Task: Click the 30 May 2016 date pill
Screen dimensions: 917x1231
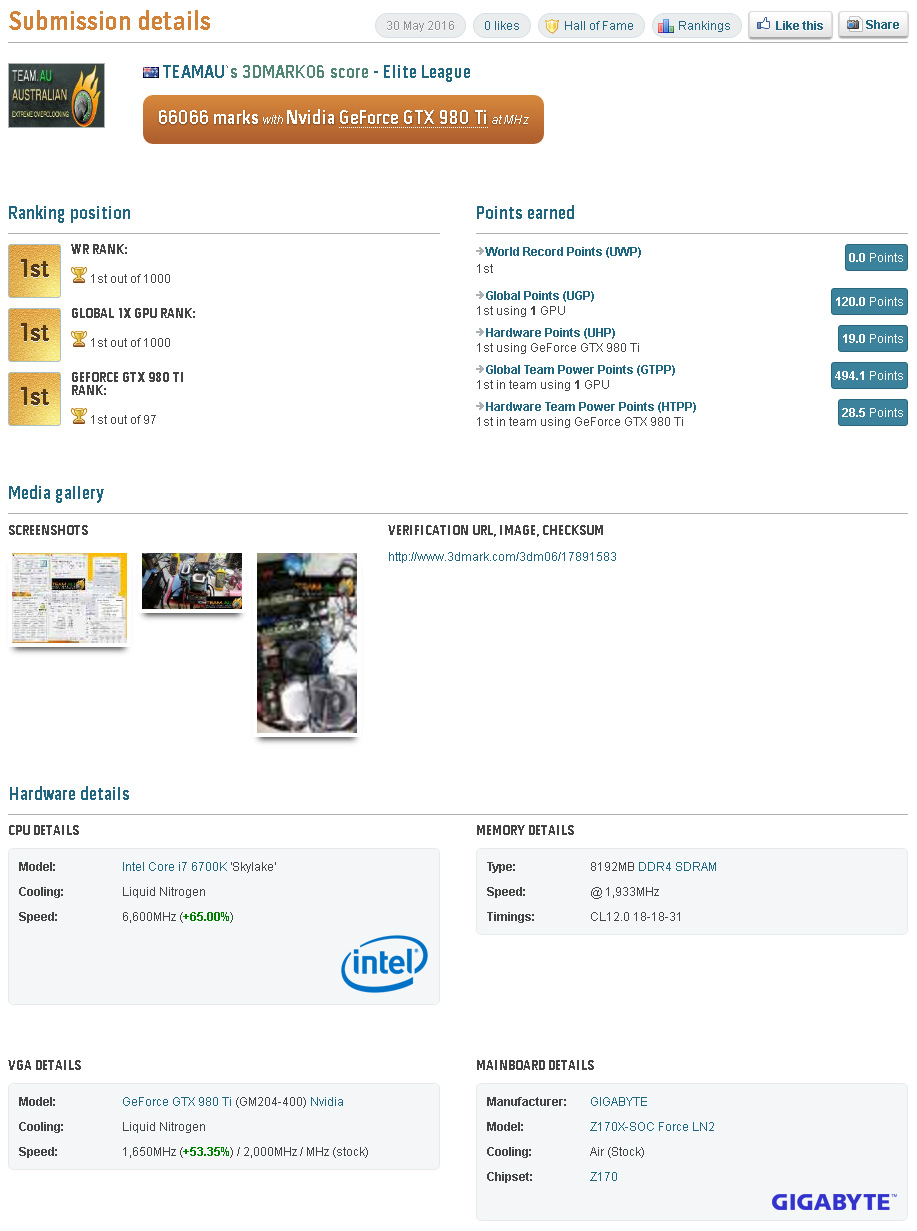Action: click(420, 26)
